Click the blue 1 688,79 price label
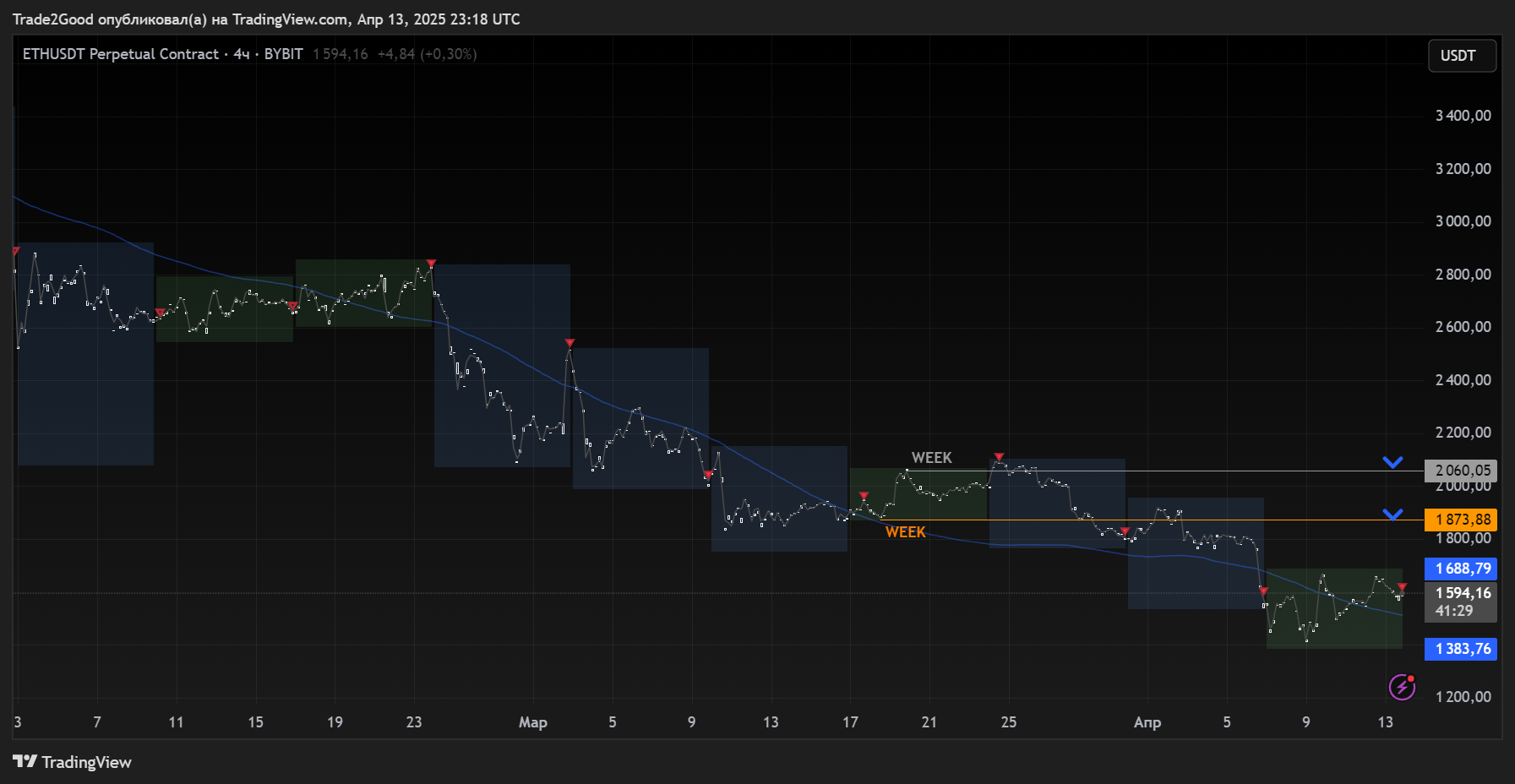This screenshot has width=1515, height=784. point(1461,569)
